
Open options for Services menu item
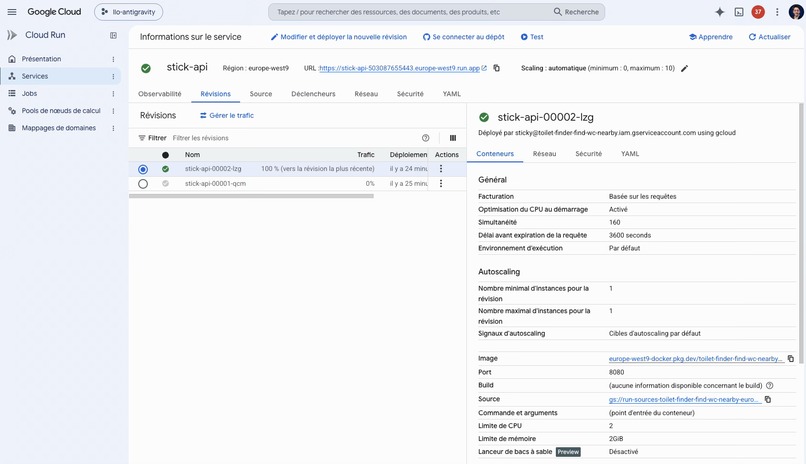point(113,76)
